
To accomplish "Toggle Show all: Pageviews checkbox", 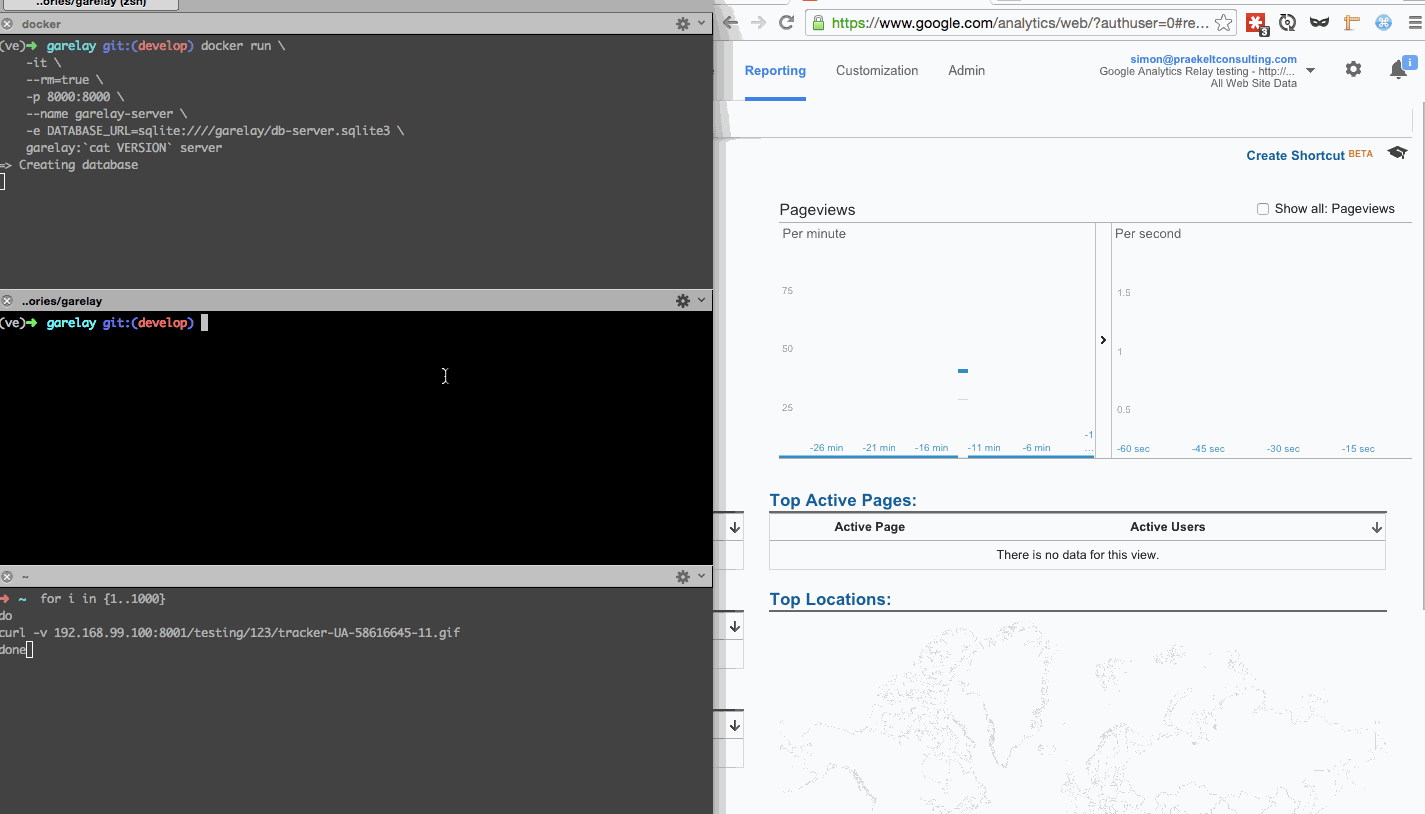I will coord(1263,209).
